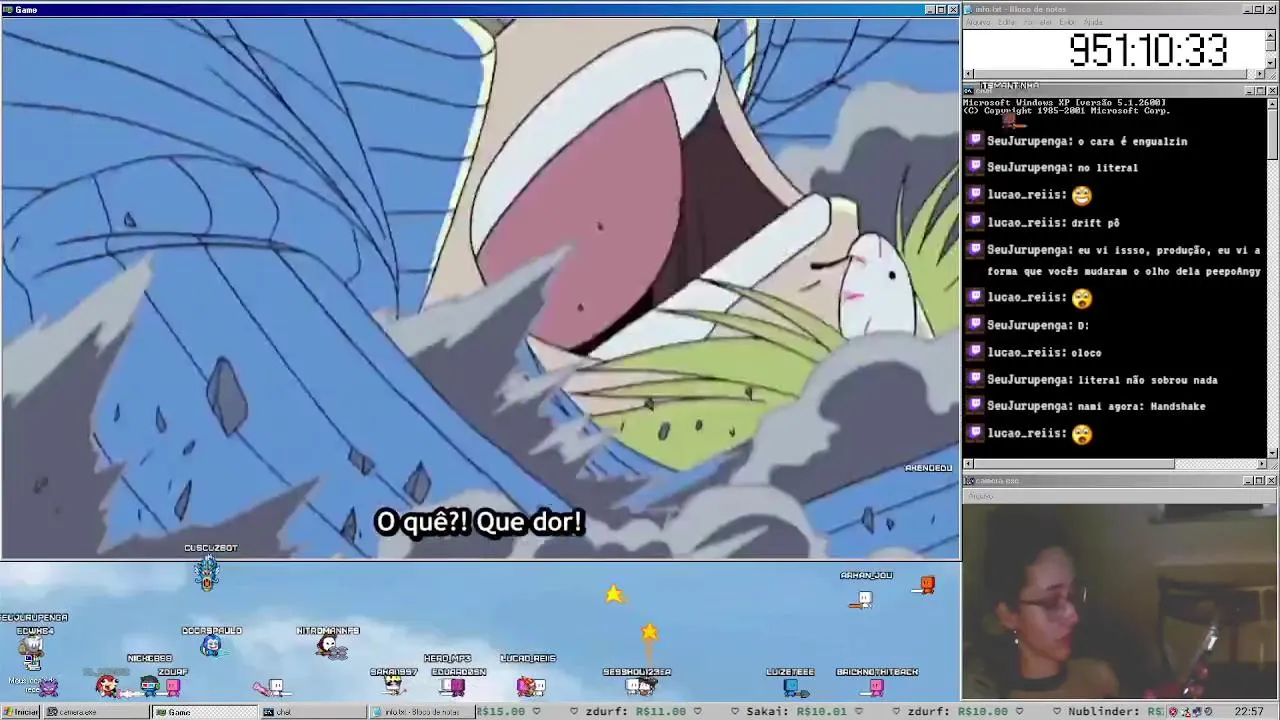The width and height of the screenshot is (1280, 720).
Task: Click the BRICKNOTHITBACK pink character sprite
Action: [x=877, y=687]
